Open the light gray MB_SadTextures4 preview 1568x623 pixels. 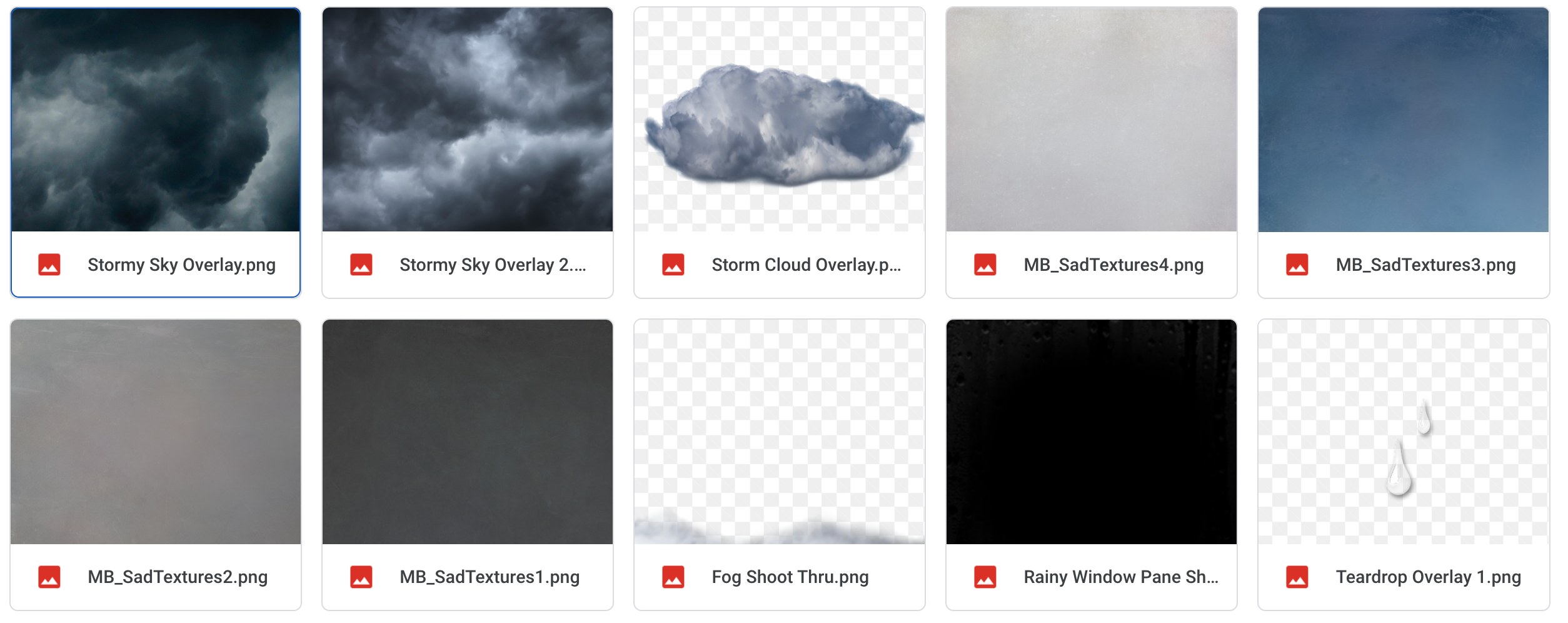tap(1092, 119)
